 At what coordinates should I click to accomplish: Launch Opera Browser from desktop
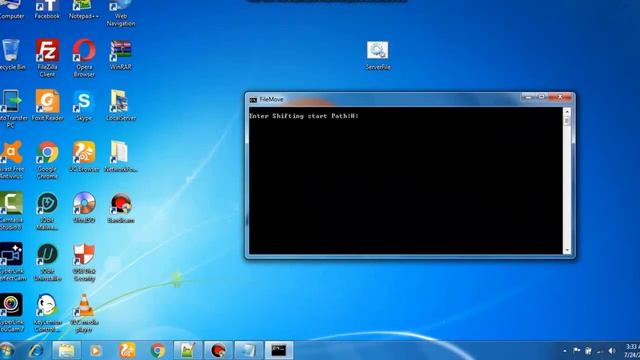(x=84, y=58)
